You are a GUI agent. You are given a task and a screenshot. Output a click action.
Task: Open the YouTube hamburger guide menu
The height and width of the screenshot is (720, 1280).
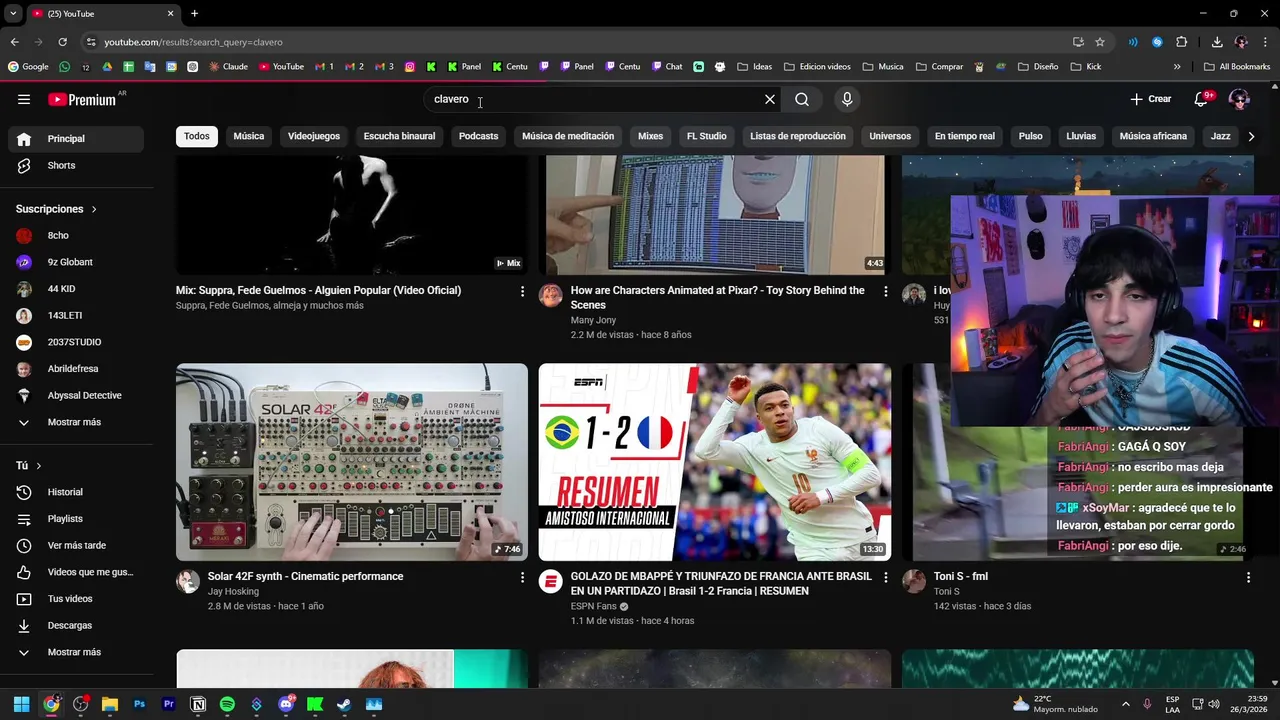pos(24,99)
